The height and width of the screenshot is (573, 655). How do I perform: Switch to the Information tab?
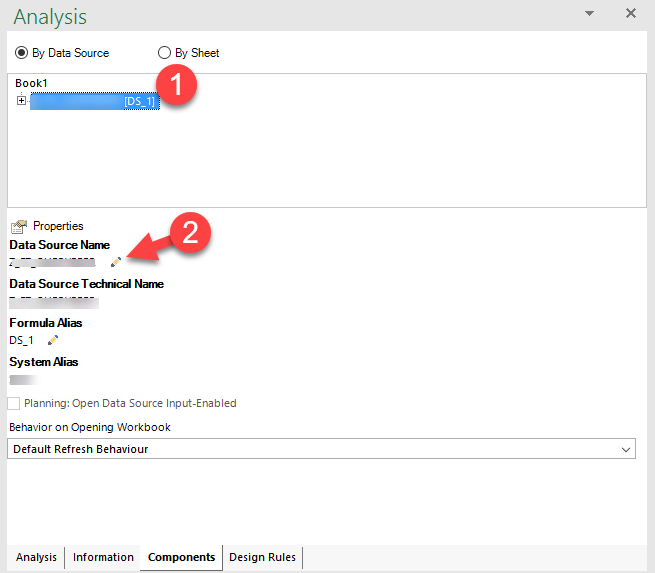click(103, 557)
